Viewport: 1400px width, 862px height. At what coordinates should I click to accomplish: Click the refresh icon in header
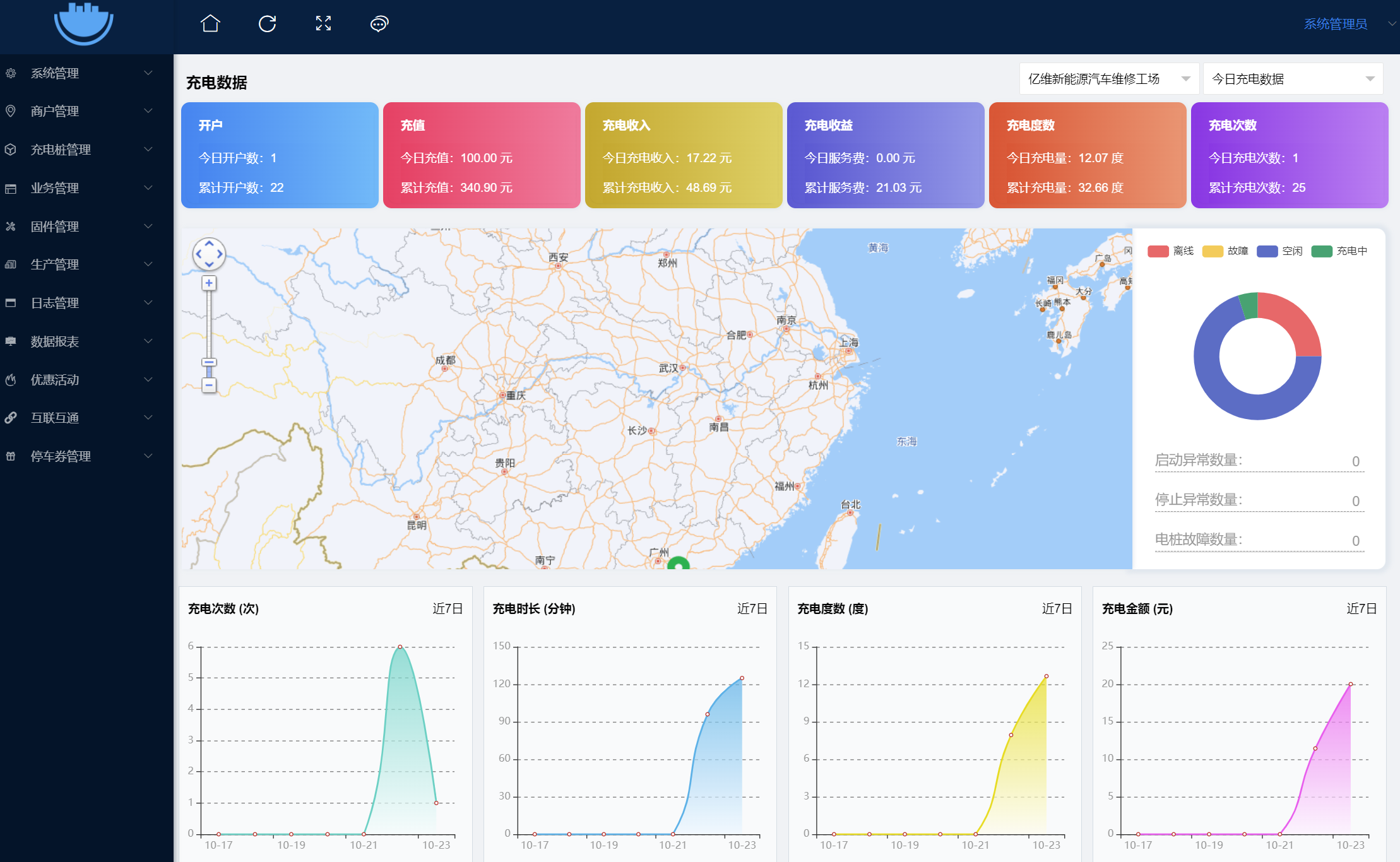[267, 24]
